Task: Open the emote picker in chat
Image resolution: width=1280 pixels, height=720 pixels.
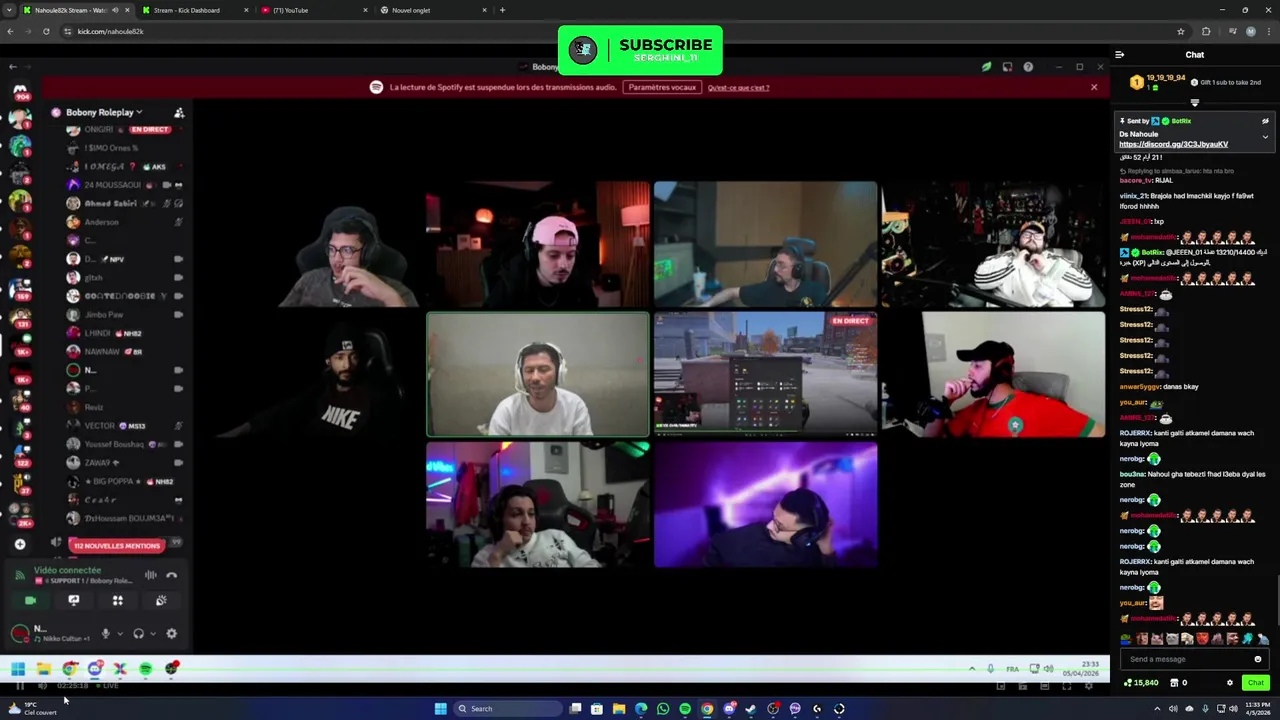Action: (1257, 659)
